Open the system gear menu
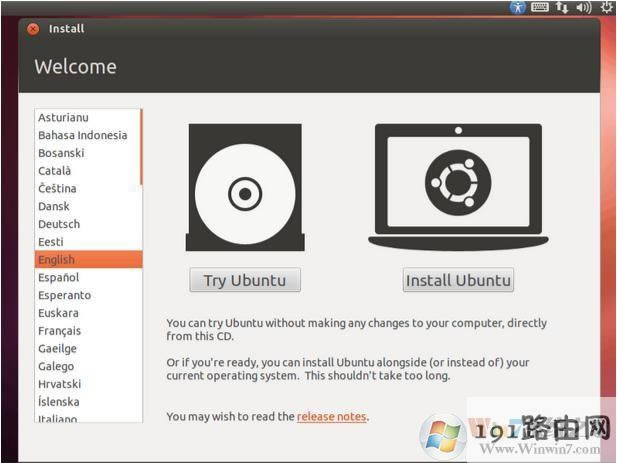The image size is (617, 463). 606,7
